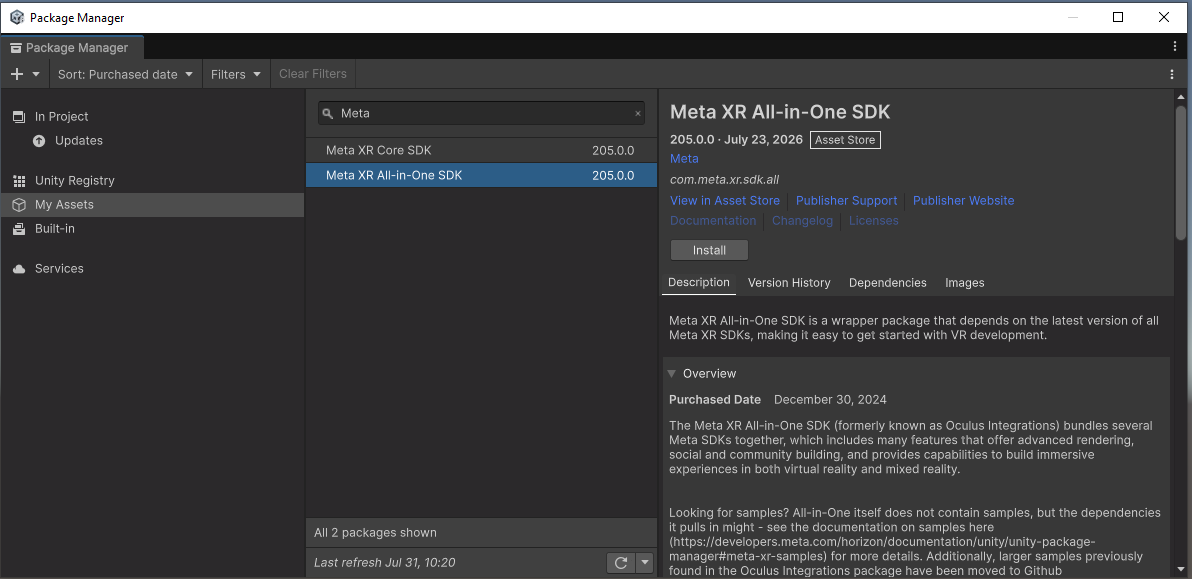The image size is (1192, 579).
Task: Click the All 2 packages shown text
Action: tap(376, 533)
